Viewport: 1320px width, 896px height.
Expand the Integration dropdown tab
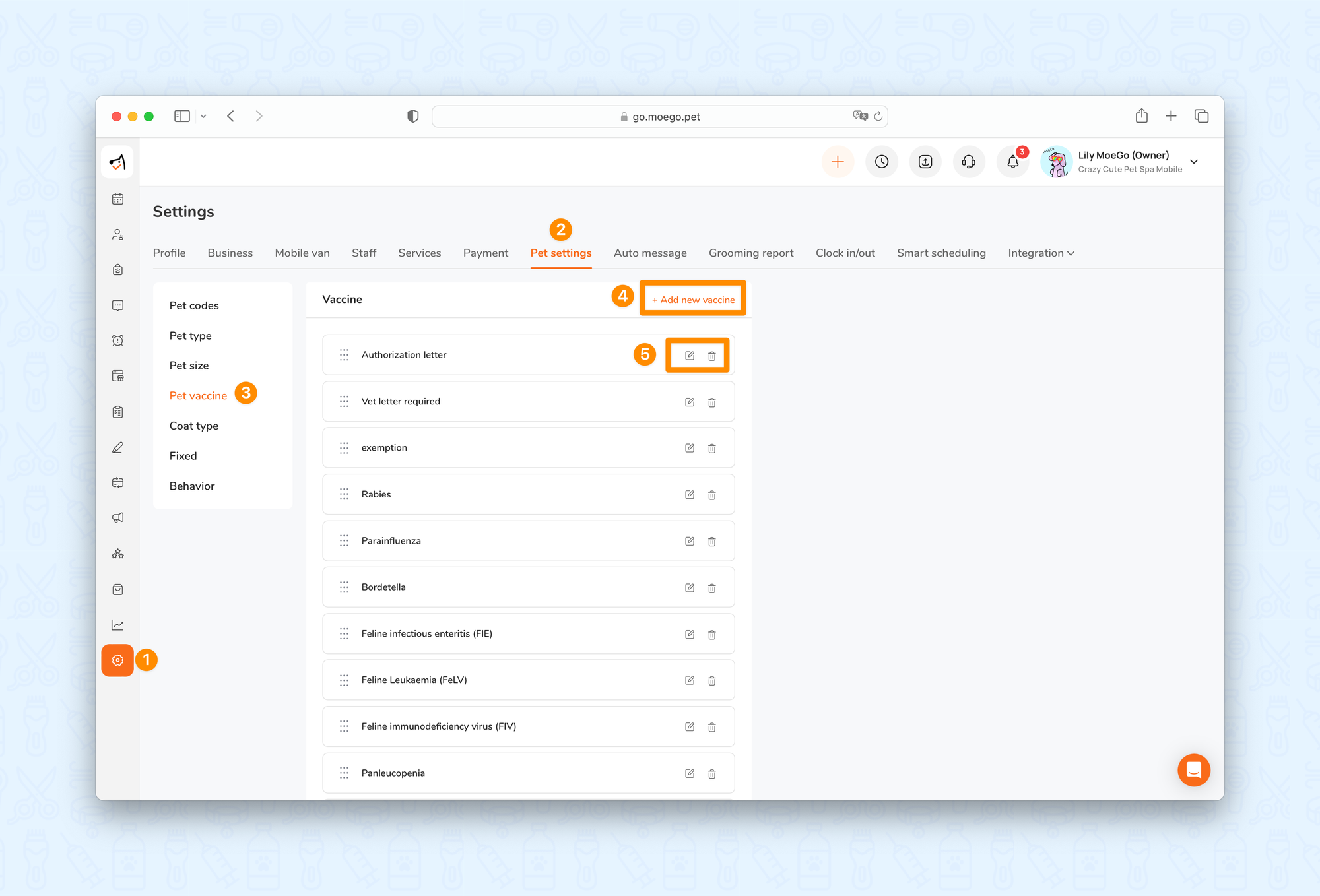point(1041,253)
